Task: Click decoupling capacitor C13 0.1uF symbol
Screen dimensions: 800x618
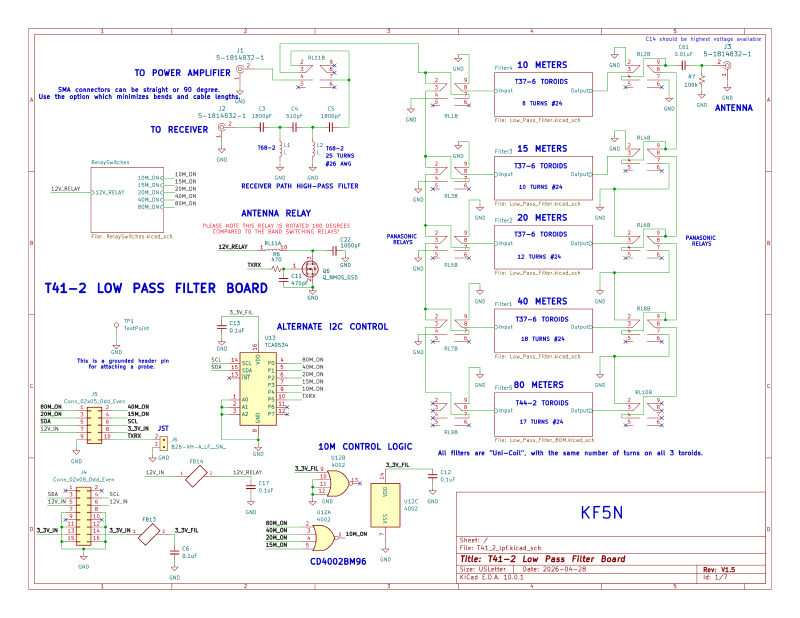Action: point(223,326)
